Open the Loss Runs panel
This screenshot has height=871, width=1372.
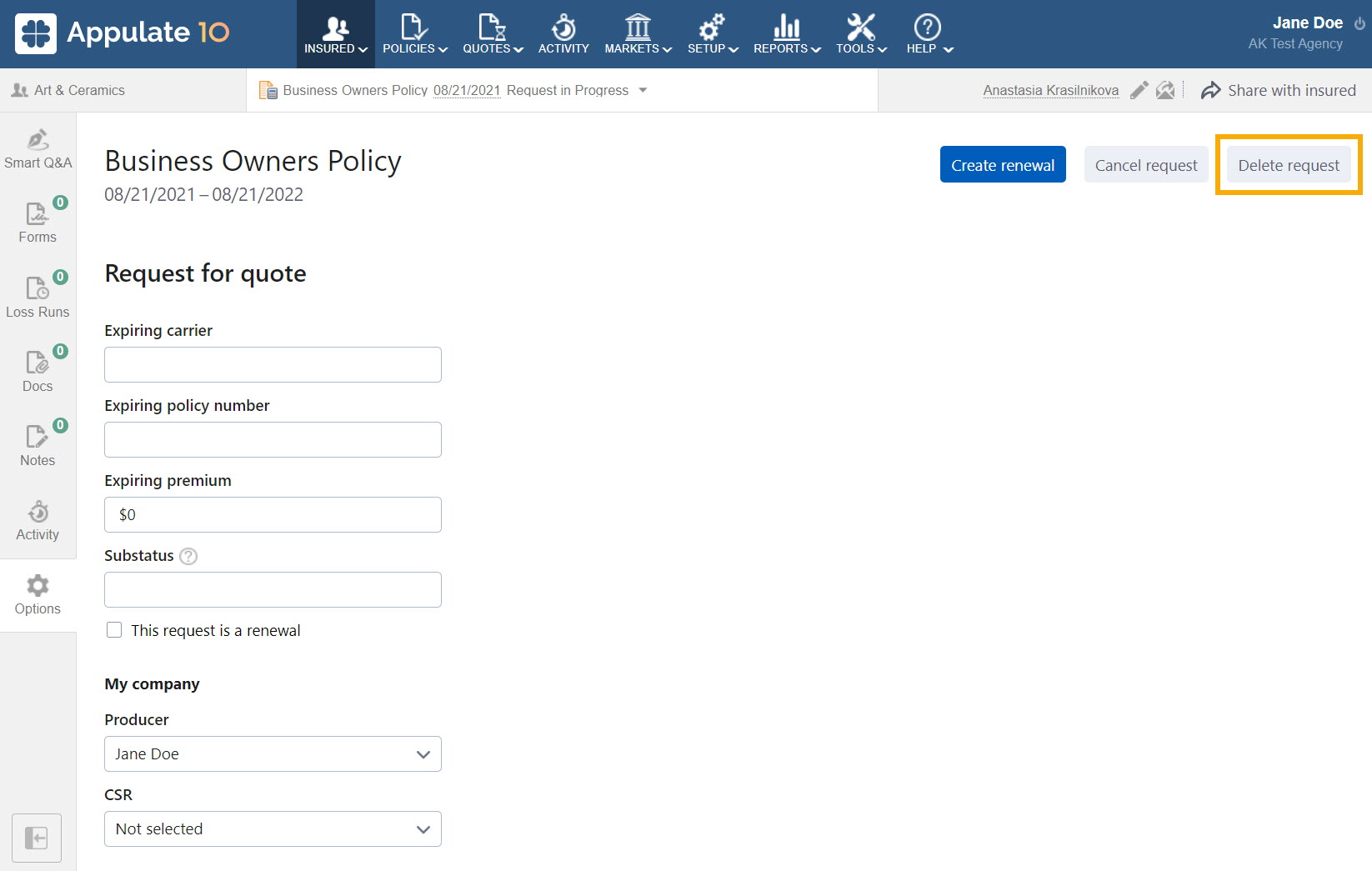point(38,297)
